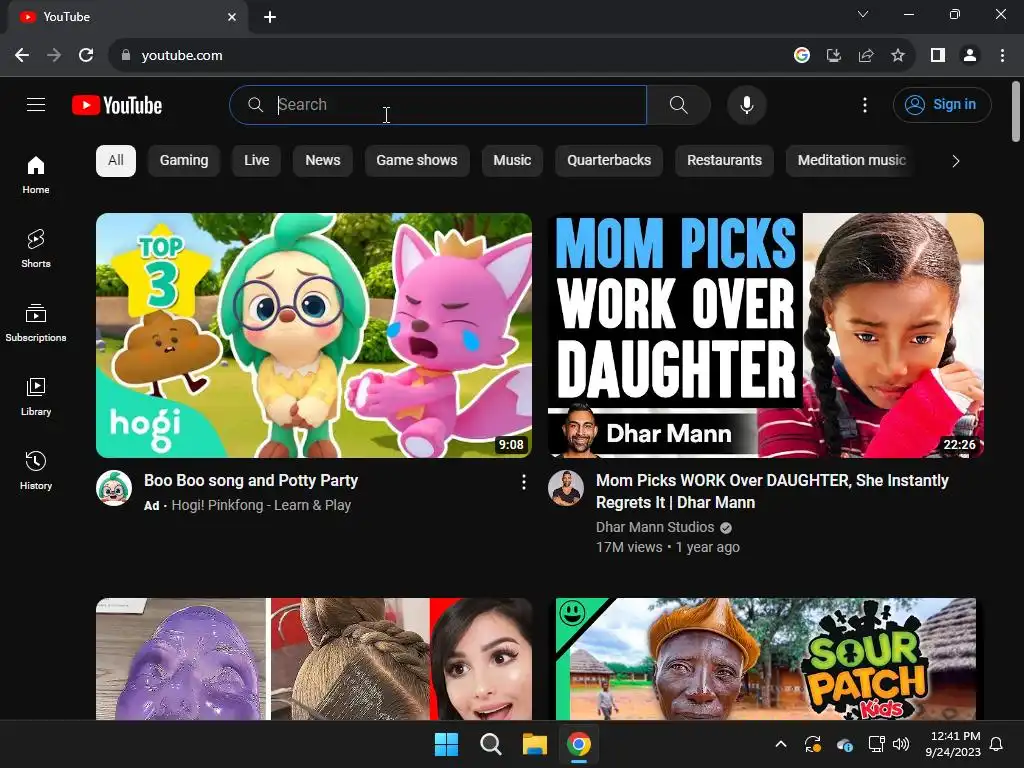Click the youtube.com address bar
This screenshot has width=1024, height=768.
[x=451, y=56]
